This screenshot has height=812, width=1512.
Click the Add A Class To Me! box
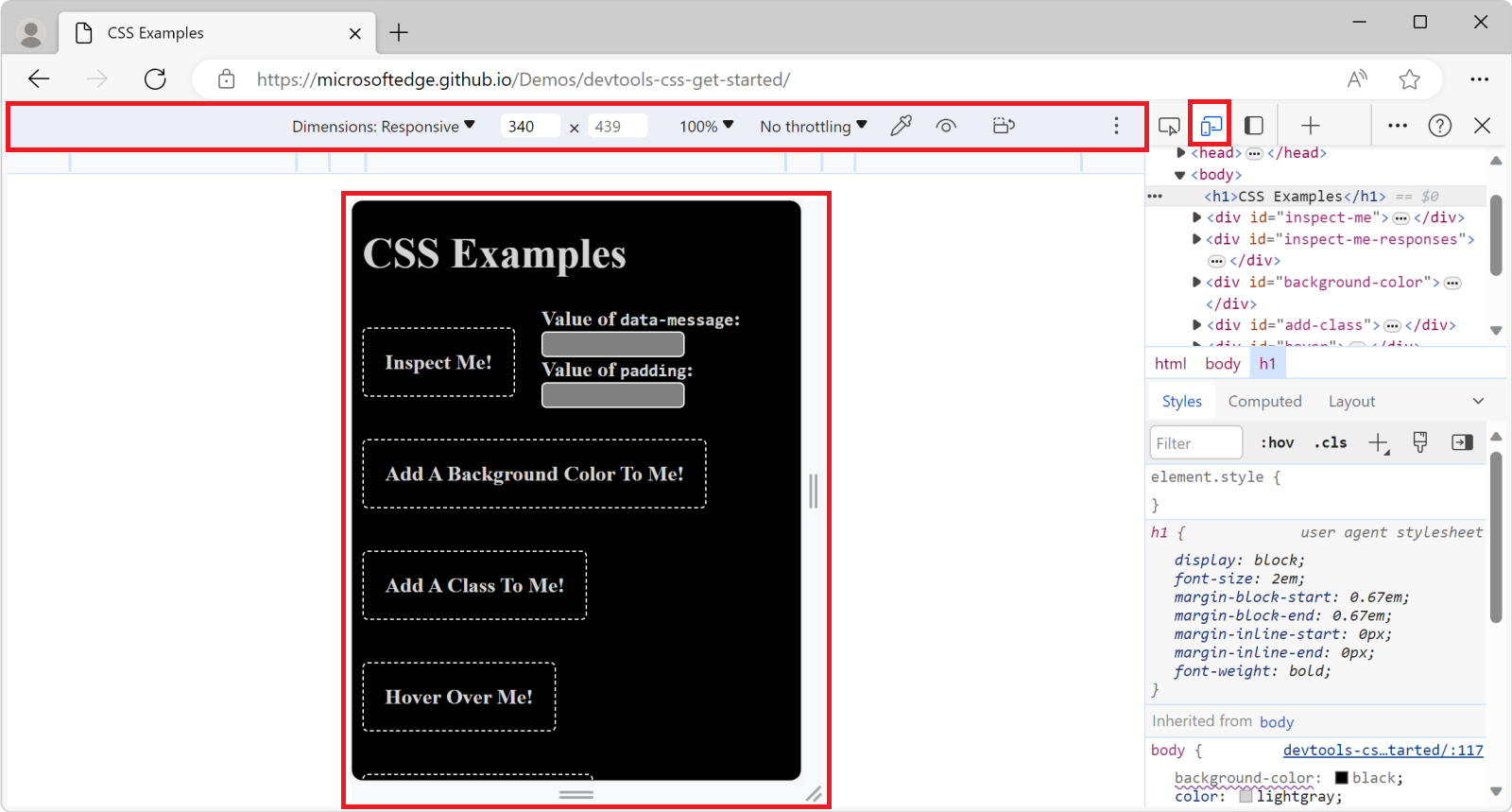click(x=474, y=585)
